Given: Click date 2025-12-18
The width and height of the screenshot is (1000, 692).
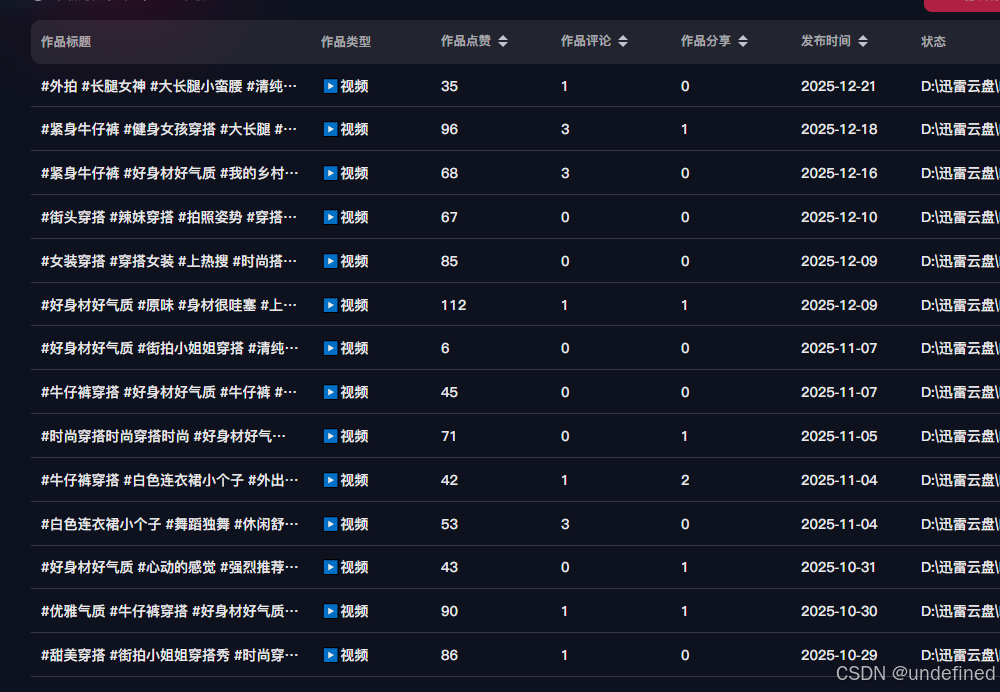Looking at the screenshot, I should pyautogui.click(x=839, y=129).
